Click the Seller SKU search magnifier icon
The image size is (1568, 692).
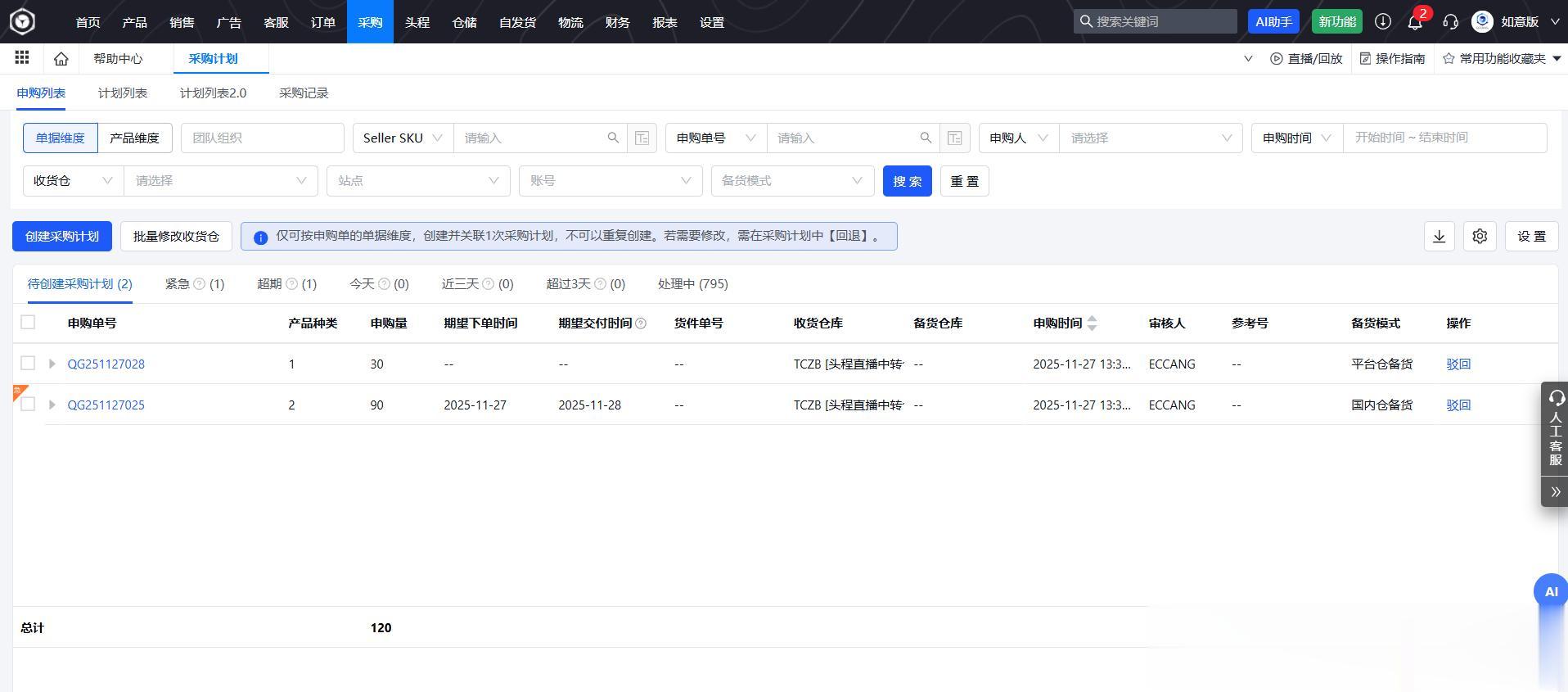(x=613, y=138)
